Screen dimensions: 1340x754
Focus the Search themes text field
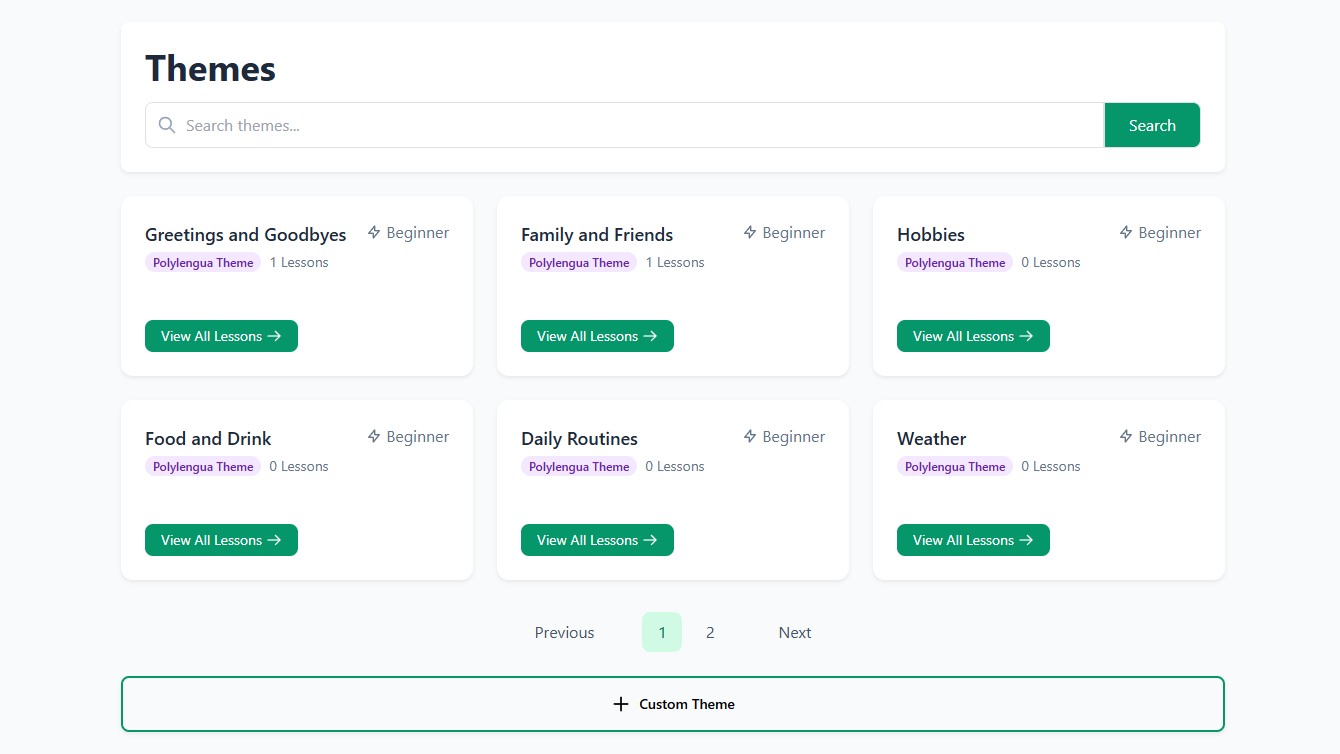tap(640, 125)
